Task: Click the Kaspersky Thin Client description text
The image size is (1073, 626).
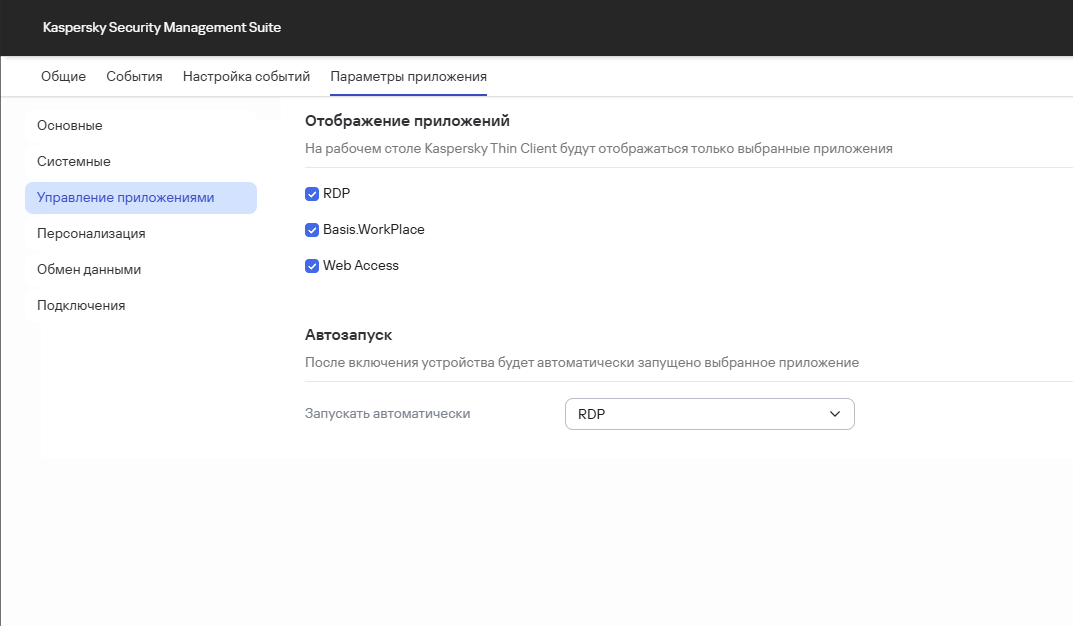Action: tap(598, 149)
